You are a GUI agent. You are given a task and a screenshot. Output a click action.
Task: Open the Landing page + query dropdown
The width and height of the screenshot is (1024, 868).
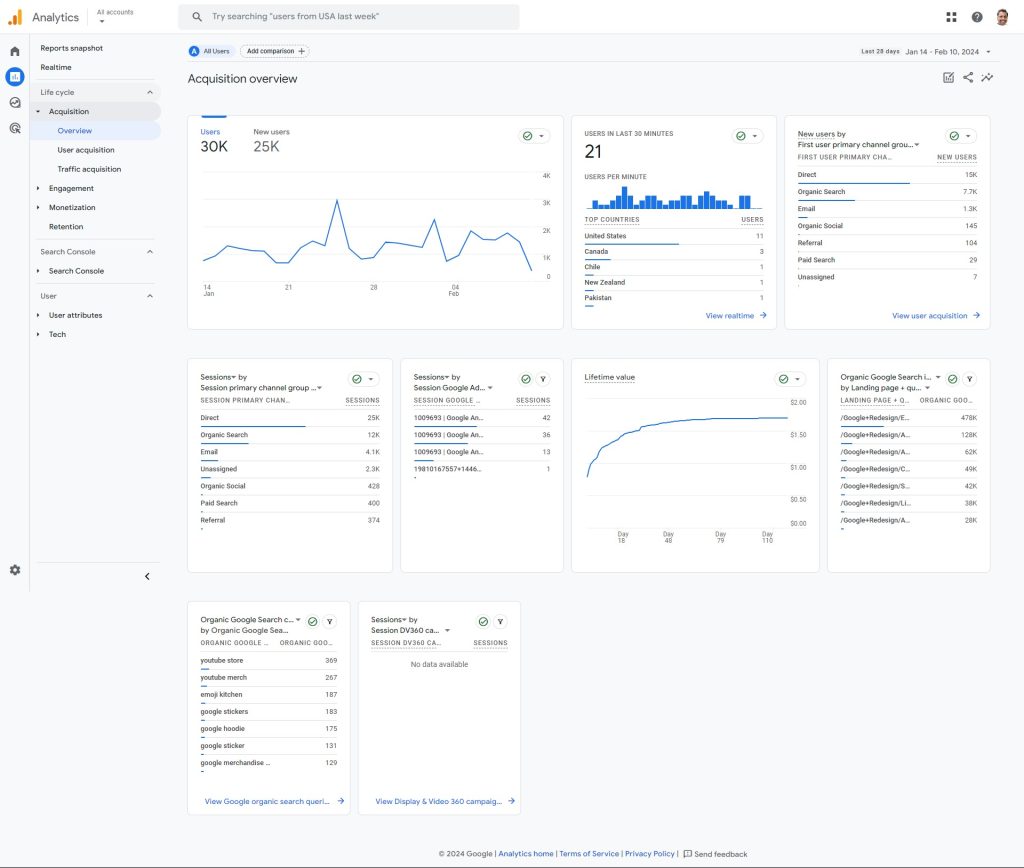pyautogui.click(x=885, y=388)
